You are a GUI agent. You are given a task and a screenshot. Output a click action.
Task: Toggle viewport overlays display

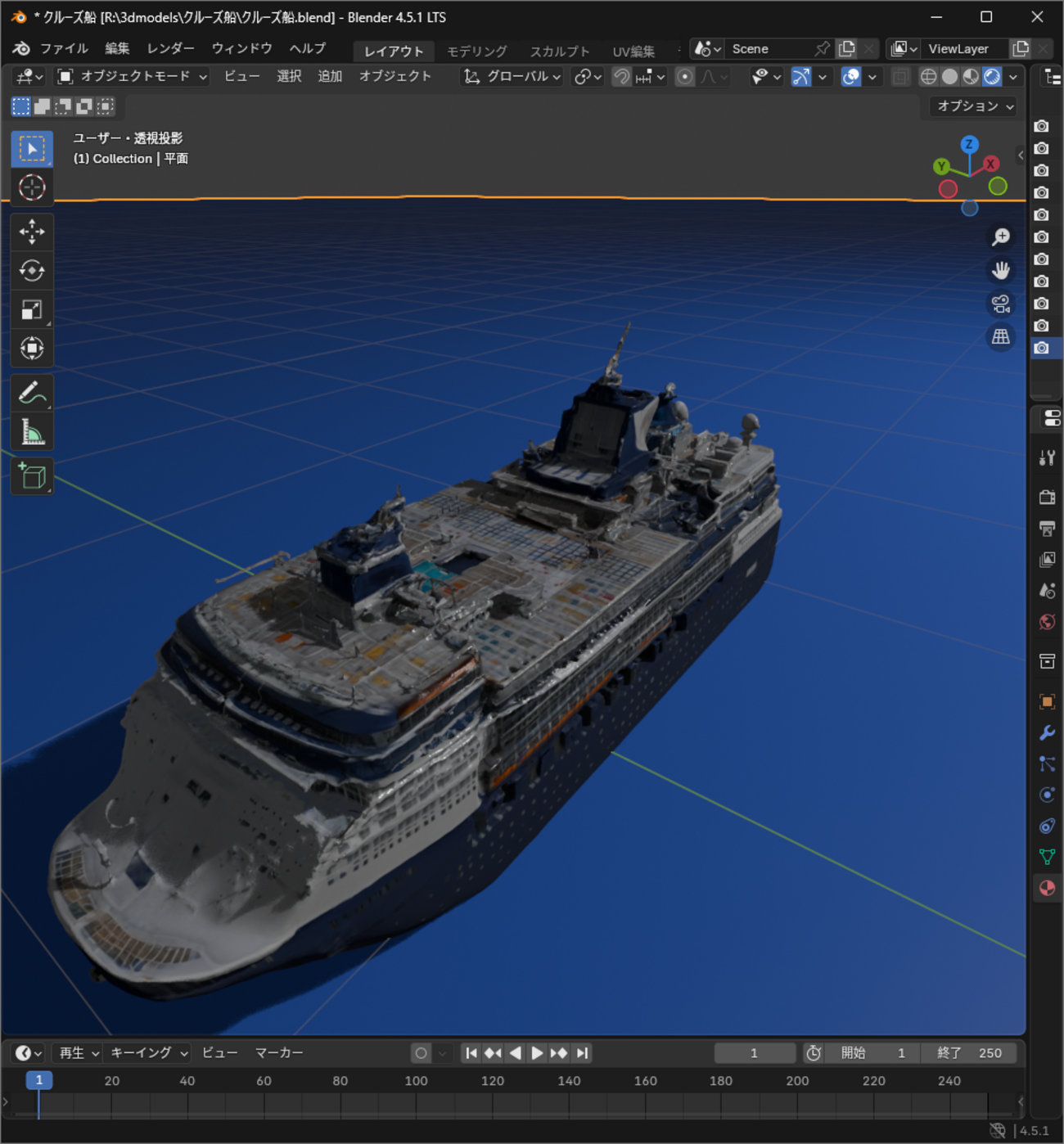pos(851,77)
